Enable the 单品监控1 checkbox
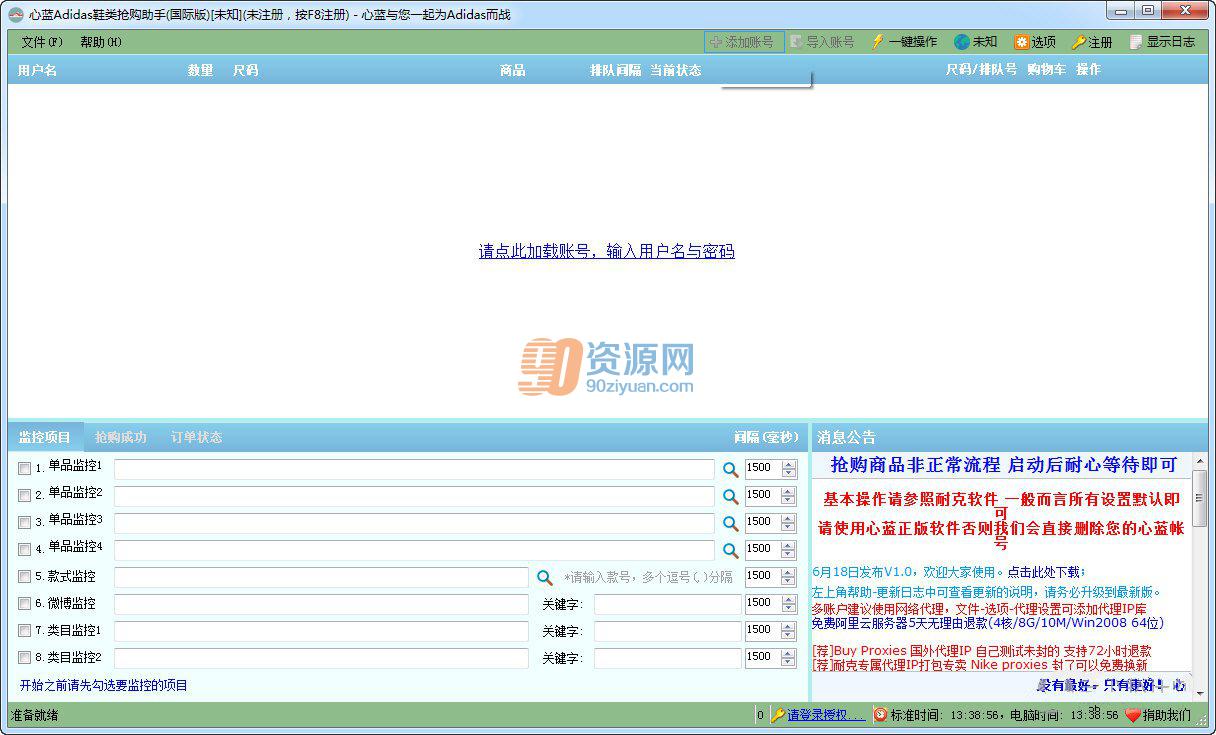This screenshot has height=735, width=1216. coord(24,468)
